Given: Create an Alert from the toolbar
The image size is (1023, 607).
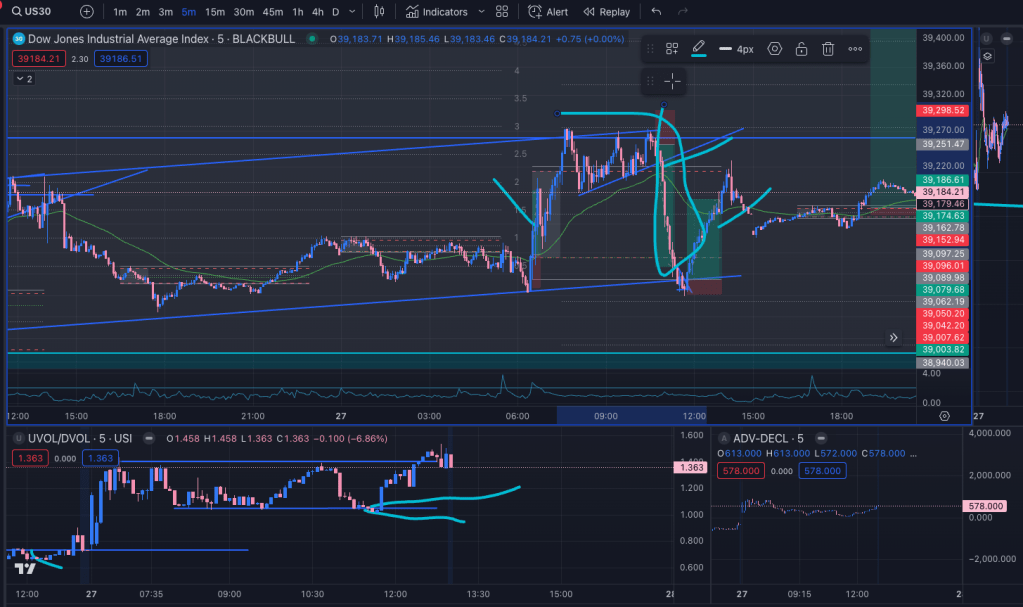Looking at the screenshot, I should tap(548, 12).
